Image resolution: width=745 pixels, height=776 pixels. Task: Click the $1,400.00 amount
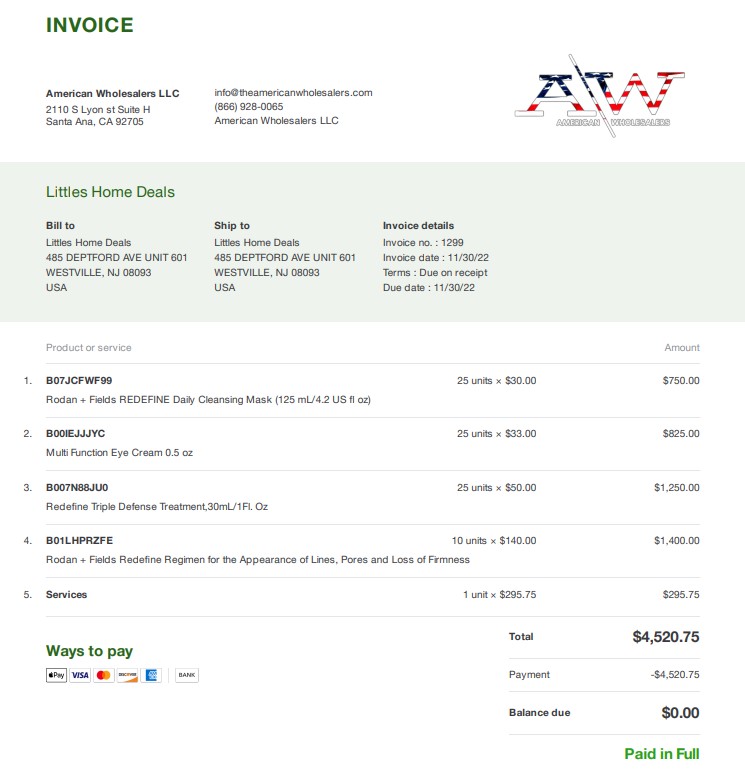(677, 540)
